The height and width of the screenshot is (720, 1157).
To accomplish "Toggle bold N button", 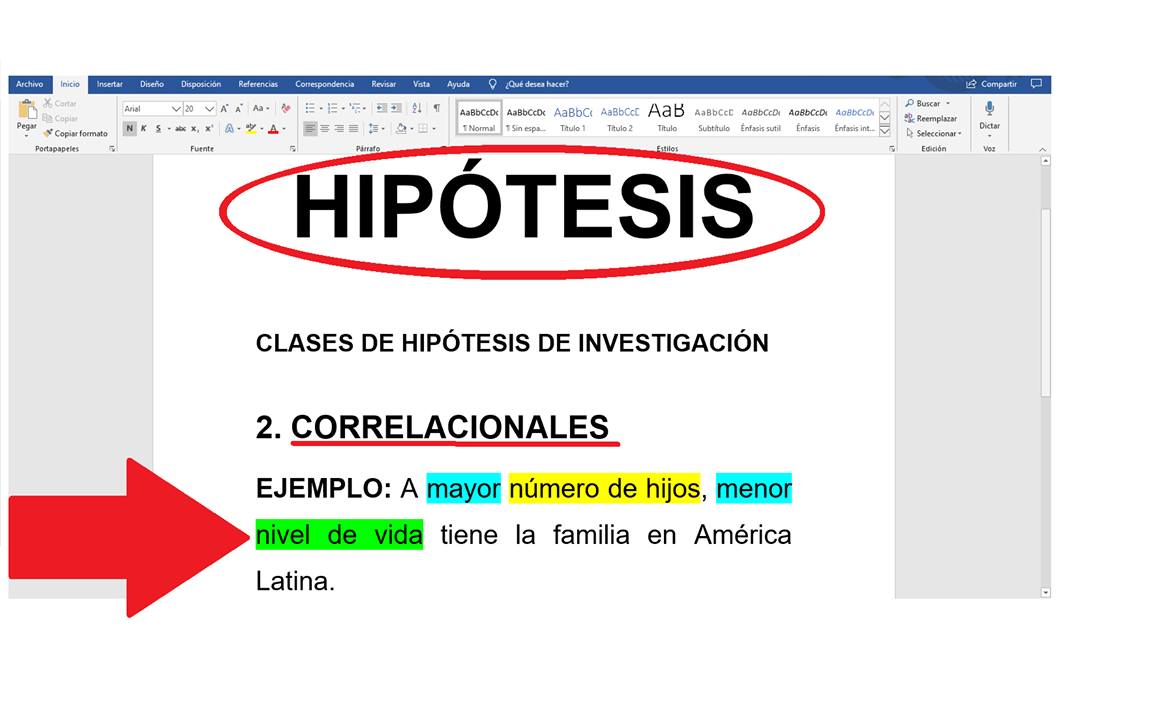I will (130, 128).
